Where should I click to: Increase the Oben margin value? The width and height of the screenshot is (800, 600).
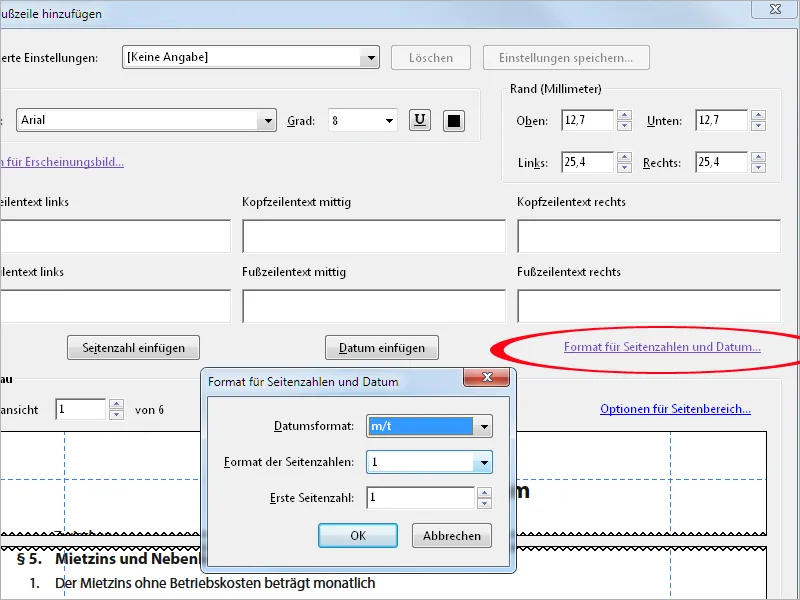pos(624,115)
